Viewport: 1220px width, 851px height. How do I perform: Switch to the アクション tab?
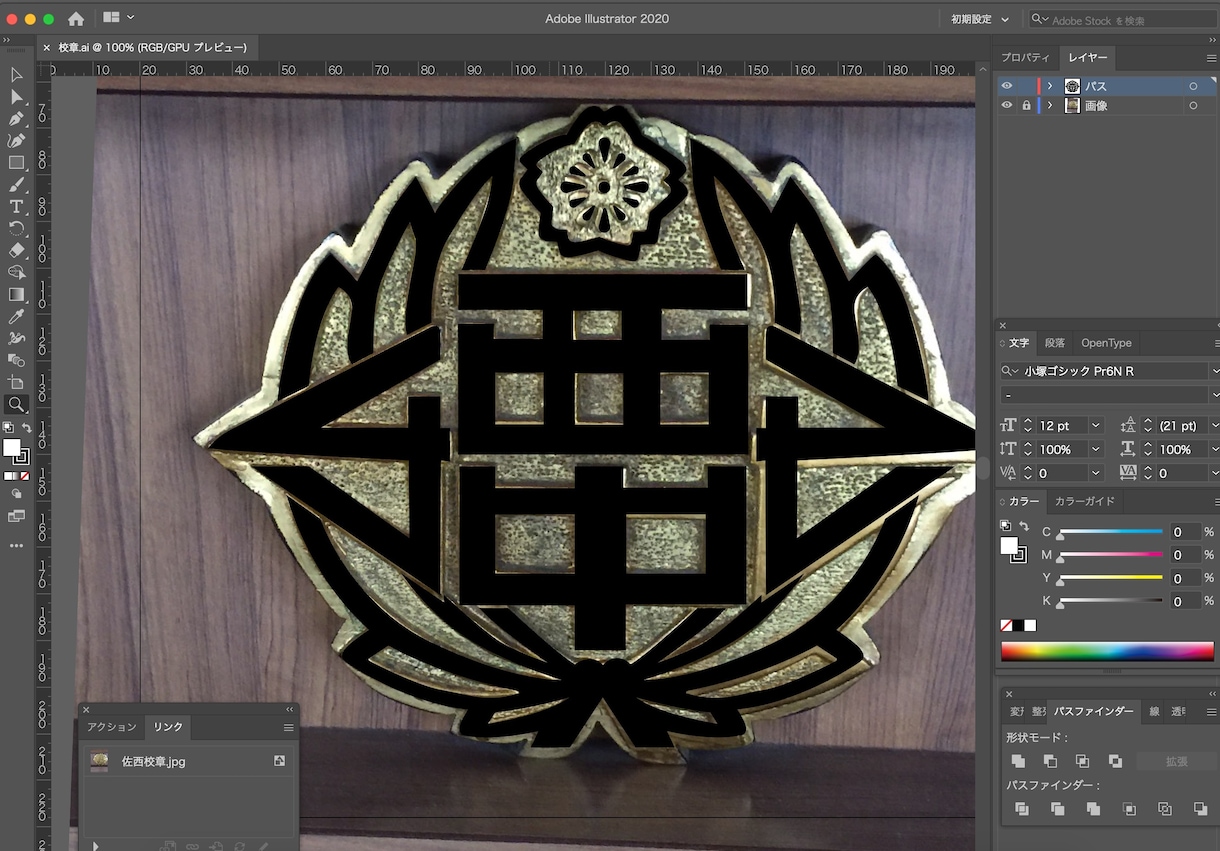111,727
